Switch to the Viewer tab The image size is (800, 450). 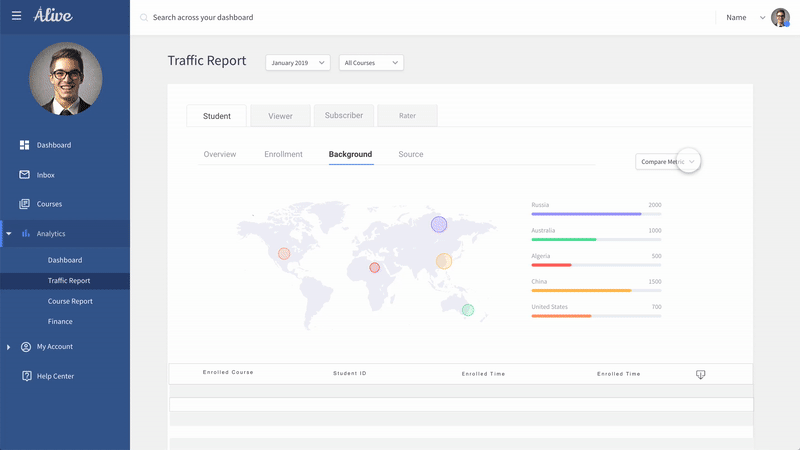coord(280,116)
